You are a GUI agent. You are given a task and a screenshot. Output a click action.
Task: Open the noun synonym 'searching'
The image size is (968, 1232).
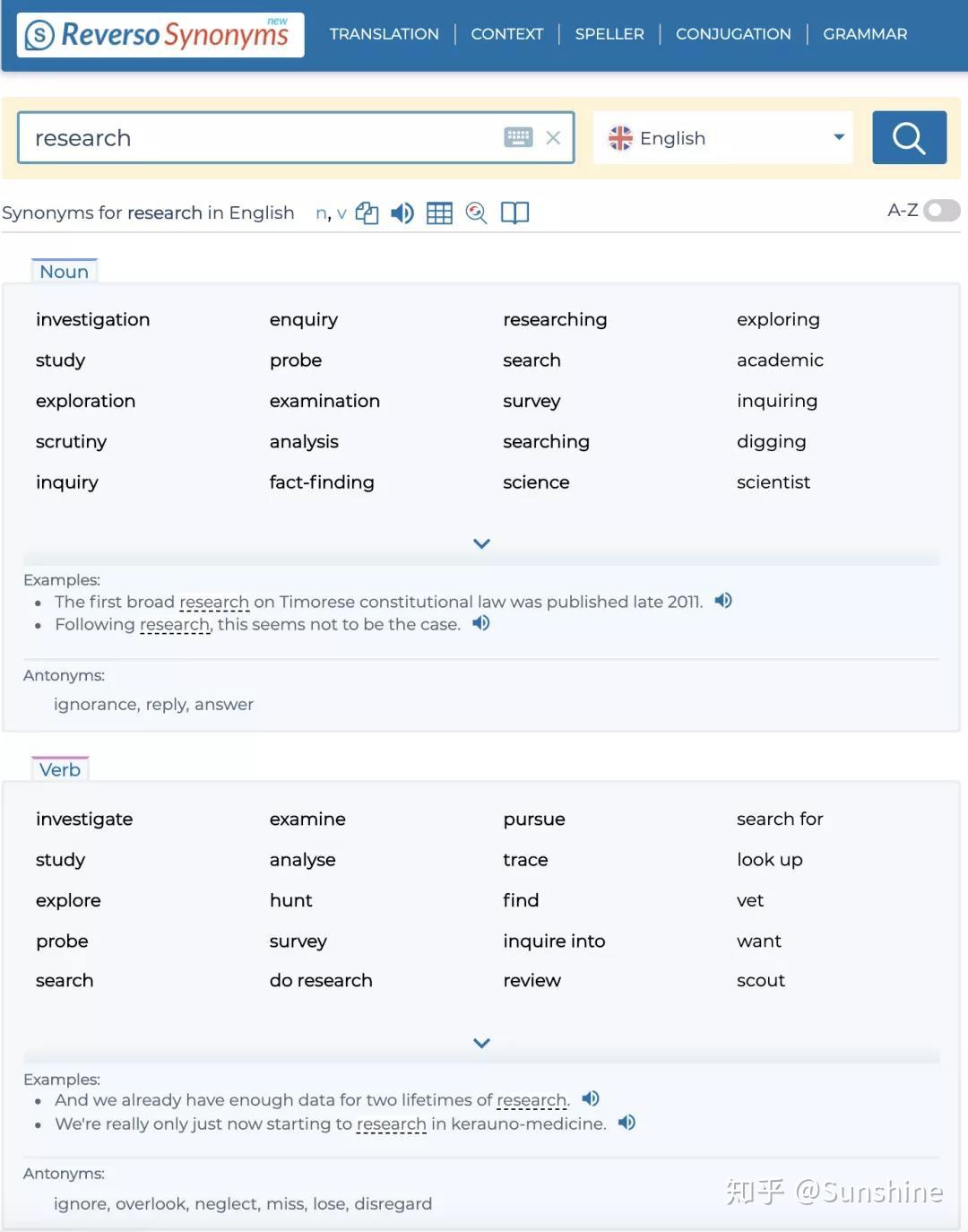pyautogui.click(x=546, y=441)
